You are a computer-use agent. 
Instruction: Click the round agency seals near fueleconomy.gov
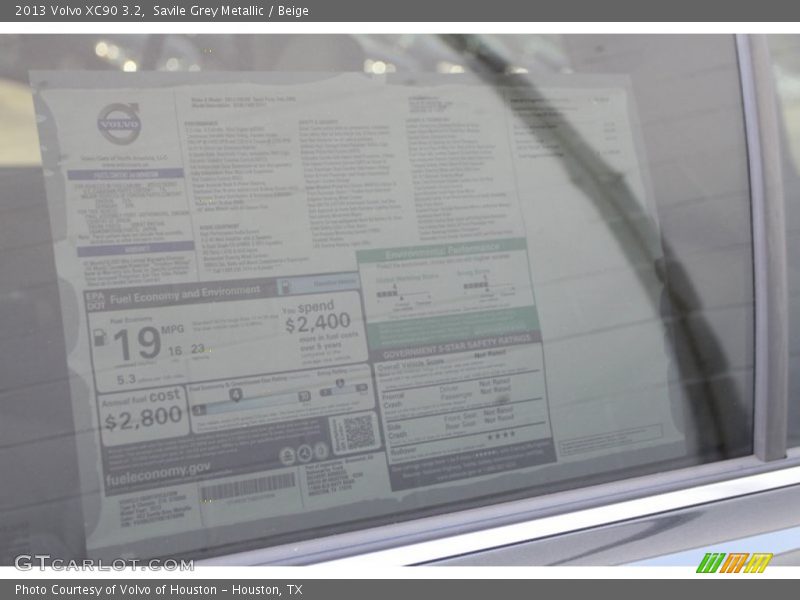click(x=304, y=453)
